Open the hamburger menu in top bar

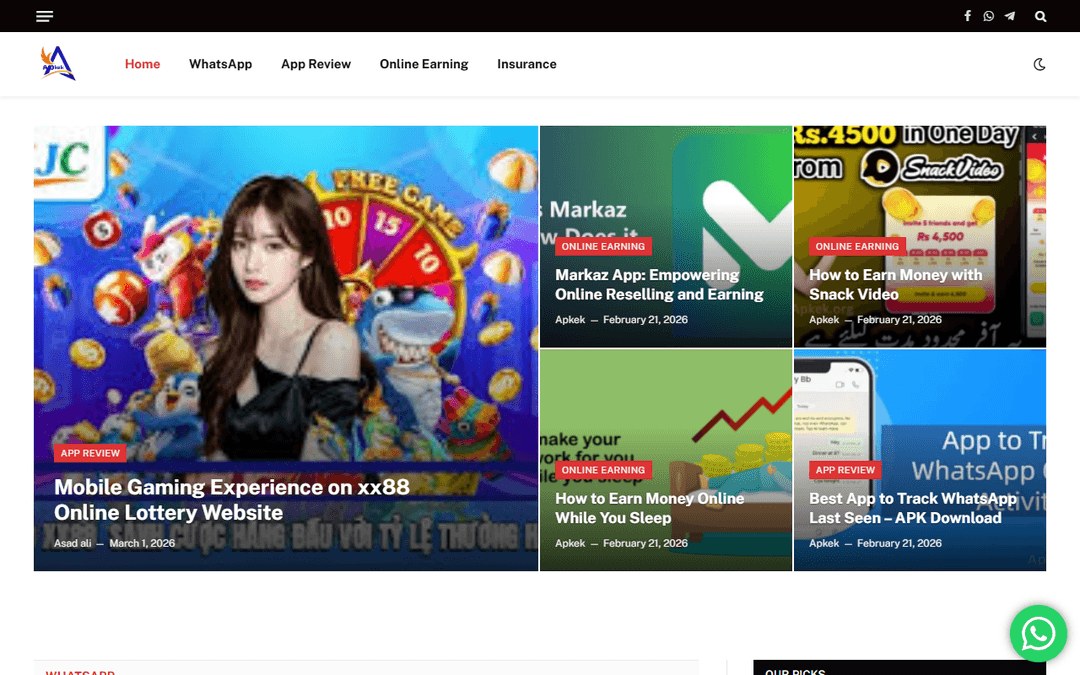coord(44,16)
